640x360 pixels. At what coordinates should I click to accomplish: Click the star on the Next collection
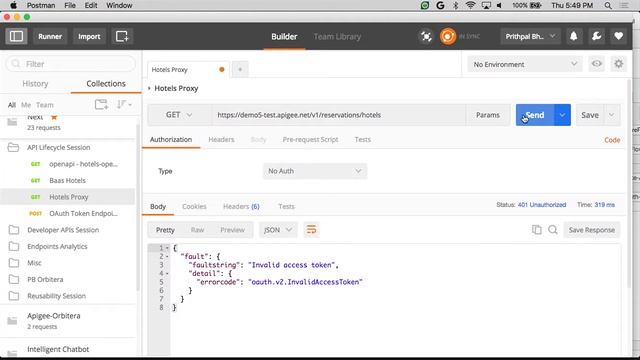click(x=54, y=118)
